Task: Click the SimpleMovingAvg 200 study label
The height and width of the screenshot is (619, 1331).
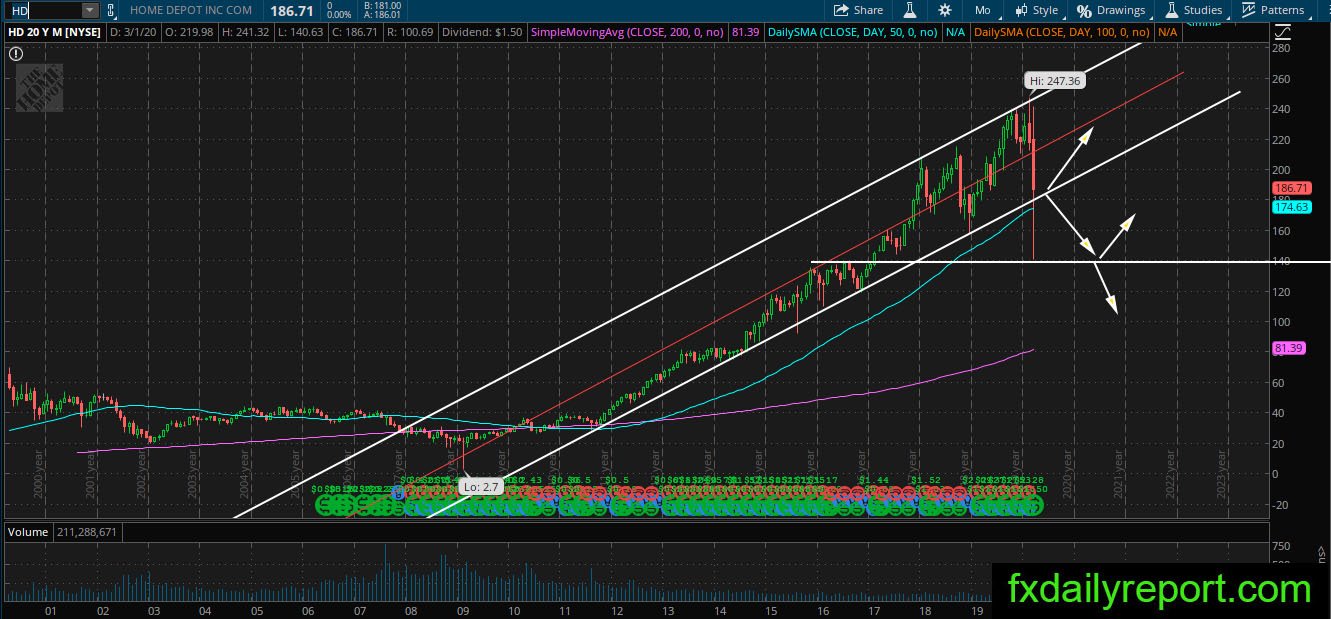Action: click(x=628, y=33)
